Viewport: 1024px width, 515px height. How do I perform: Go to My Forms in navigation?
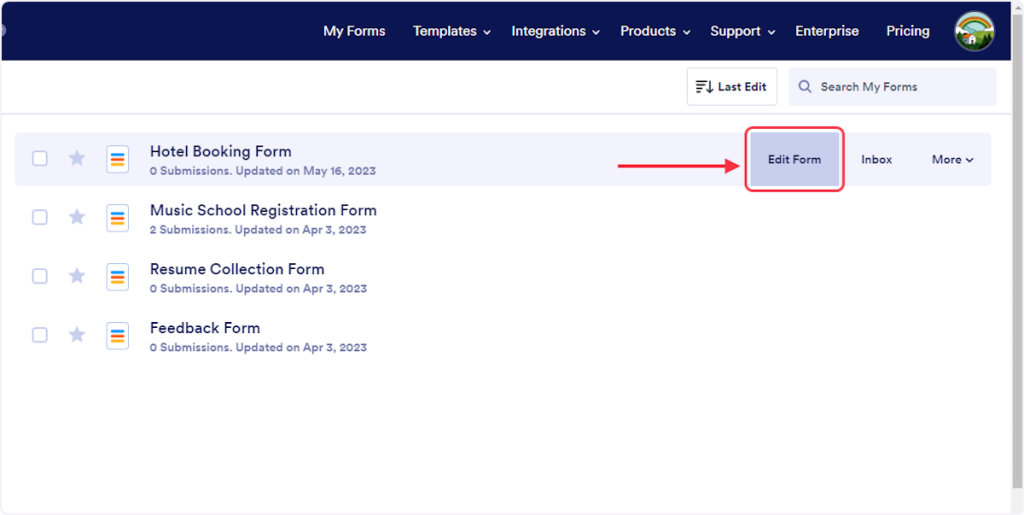tap(354, 31)
